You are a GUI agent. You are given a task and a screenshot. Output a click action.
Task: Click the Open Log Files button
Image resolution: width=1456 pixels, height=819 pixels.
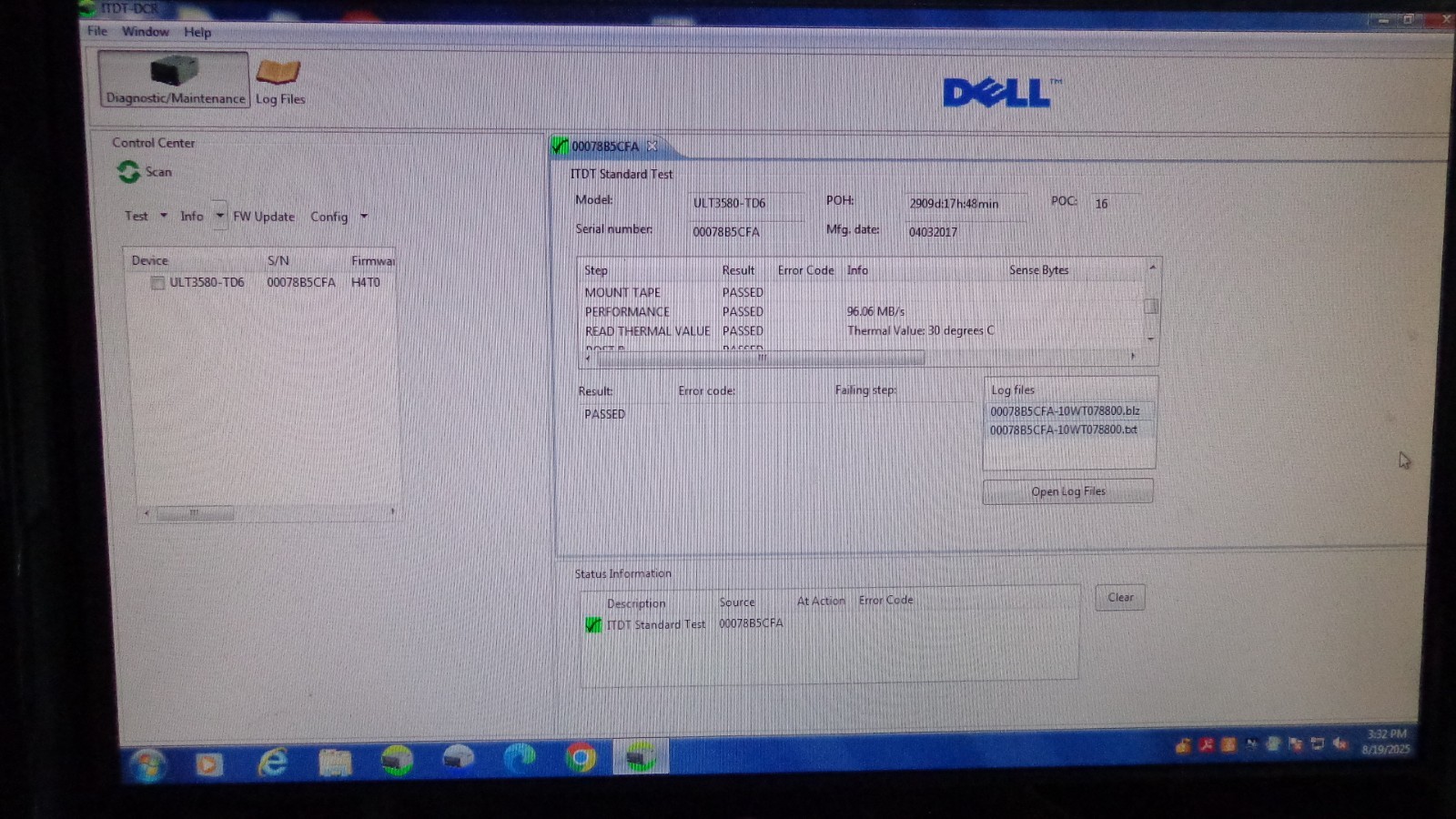[1067, 491]
